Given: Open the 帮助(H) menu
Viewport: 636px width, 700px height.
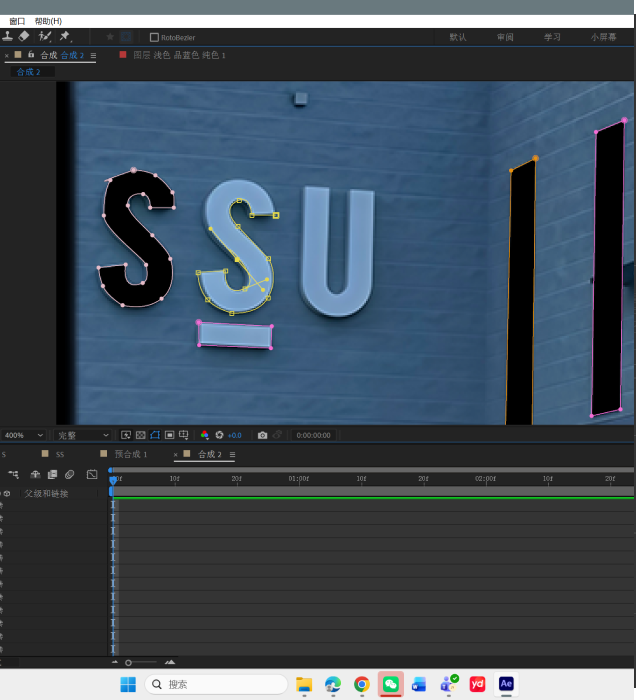Looking at the screenshot, I should click(x=48, y=21).
